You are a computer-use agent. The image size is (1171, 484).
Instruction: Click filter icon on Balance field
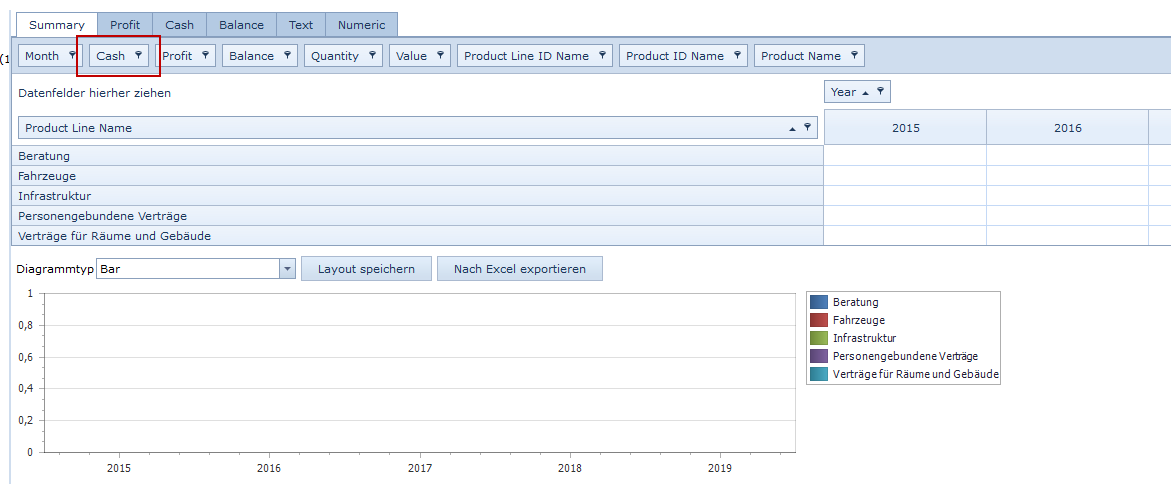(287, 55)
